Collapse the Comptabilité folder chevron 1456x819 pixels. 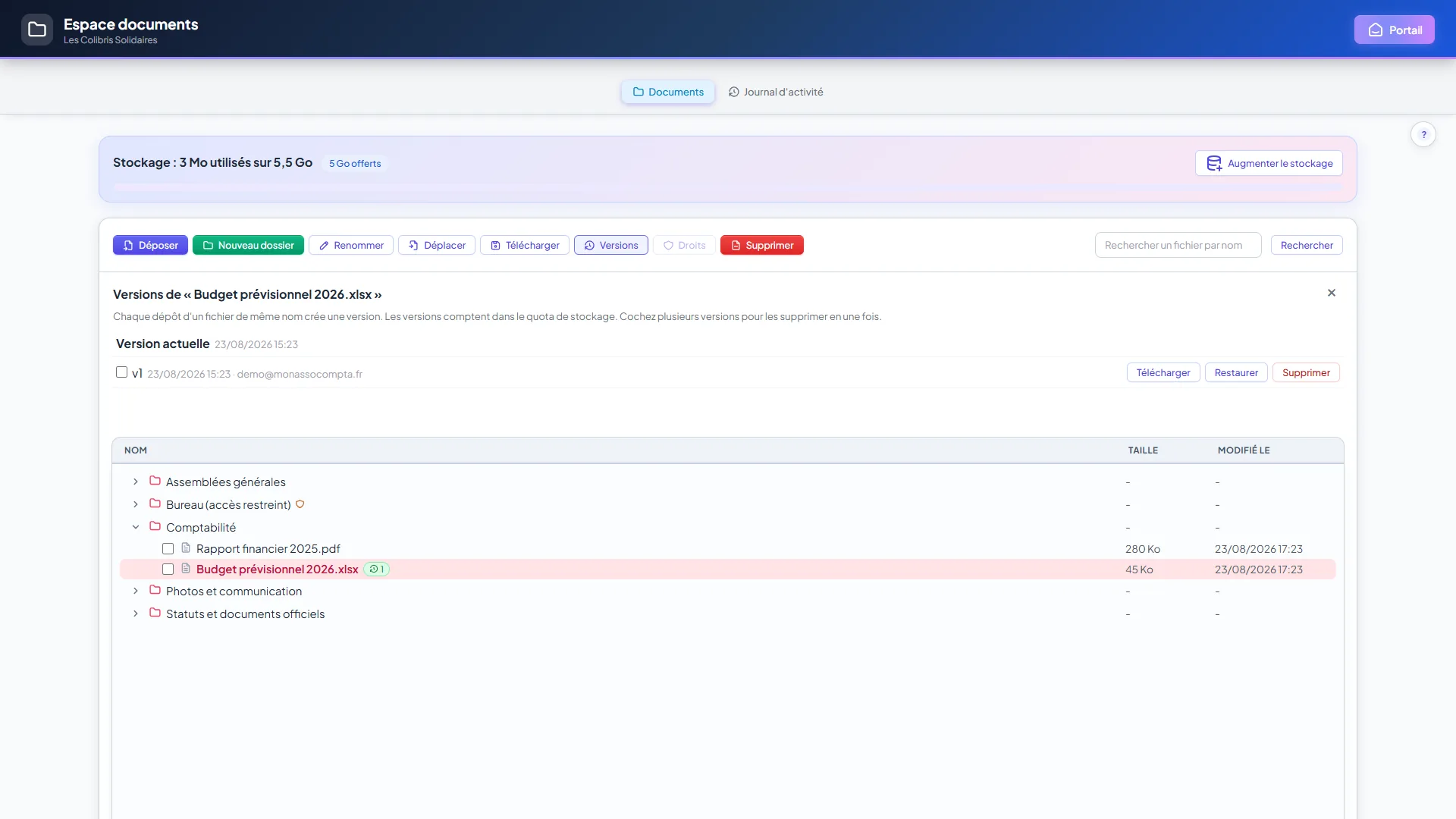pyautogui.click(x=136, y=527)
